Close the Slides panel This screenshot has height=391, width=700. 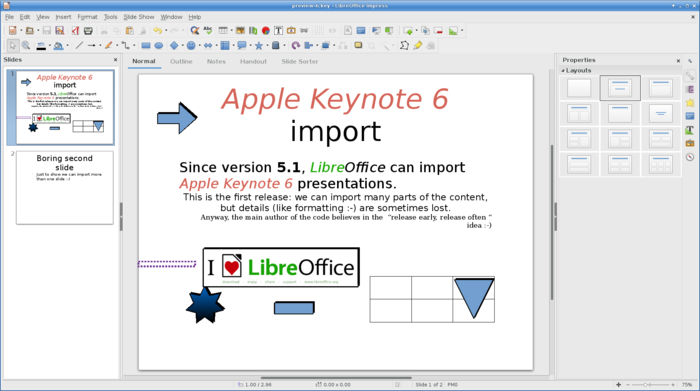115,59
